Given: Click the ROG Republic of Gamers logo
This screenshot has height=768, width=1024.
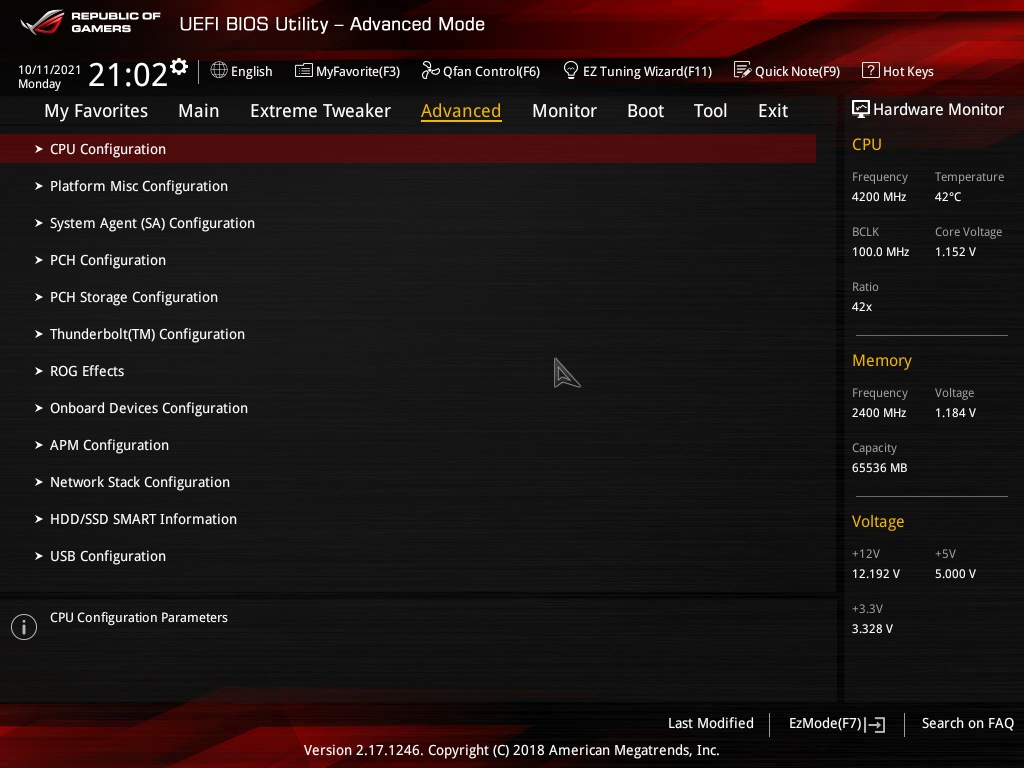Looking at the screenshot, I should pyautogui.click(x=90, y=22).
